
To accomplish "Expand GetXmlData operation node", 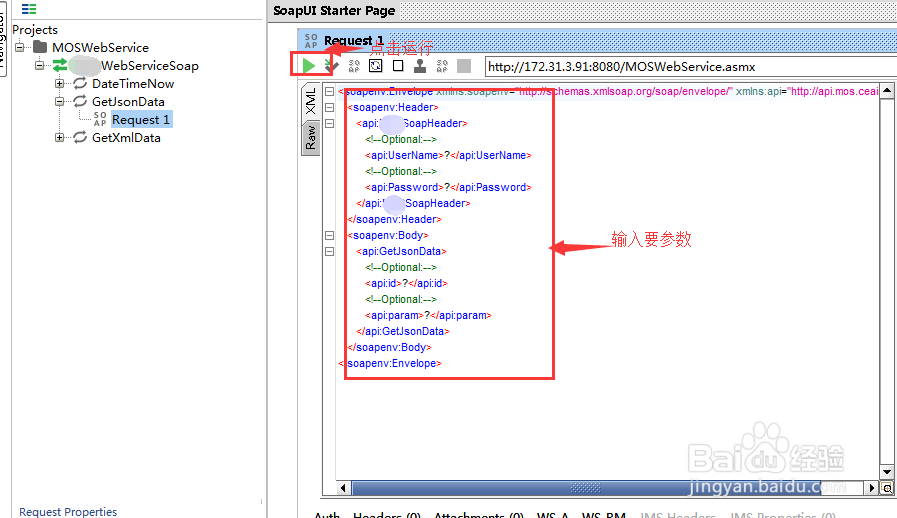I will (59, 137).
